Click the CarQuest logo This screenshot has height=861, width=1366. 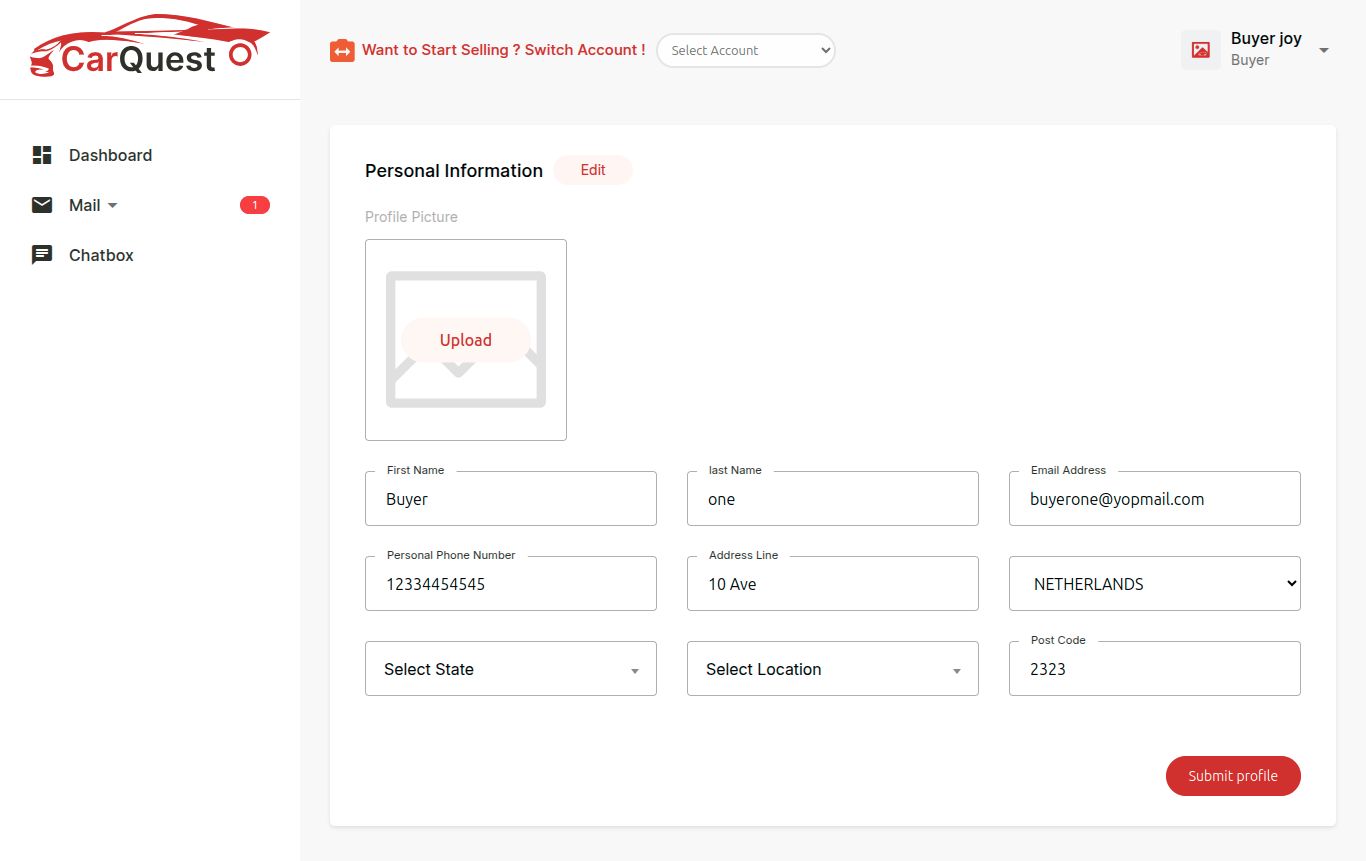pos(150,47)
